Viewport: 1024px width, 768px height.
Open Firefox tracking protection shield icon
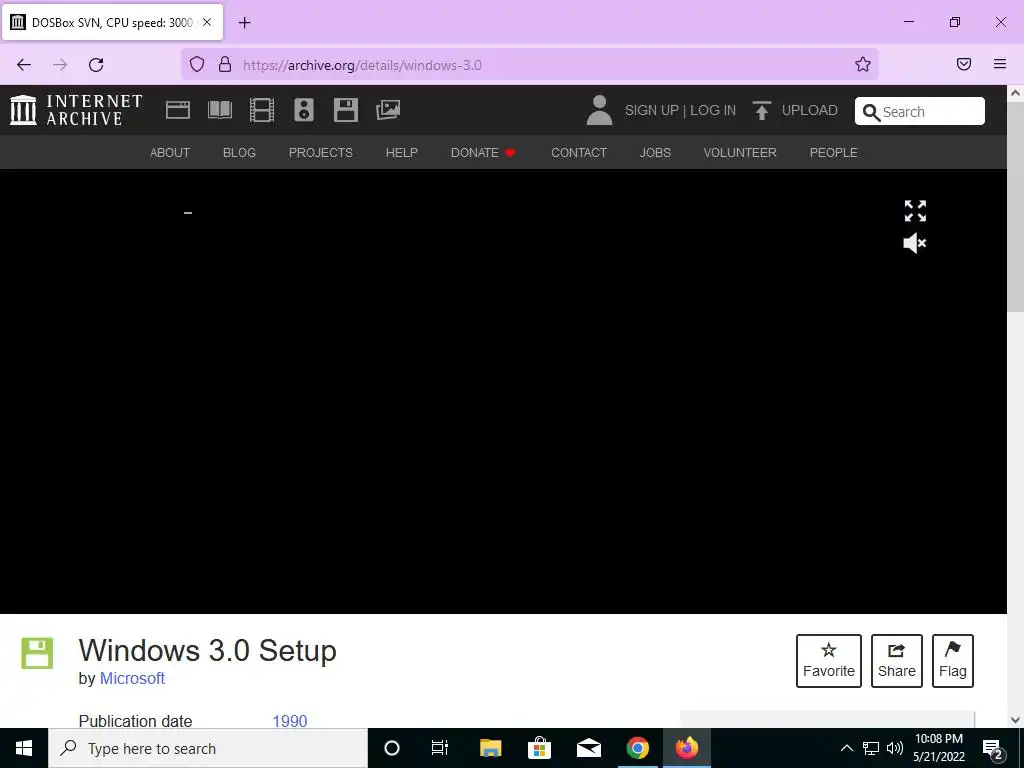[197, 64]
